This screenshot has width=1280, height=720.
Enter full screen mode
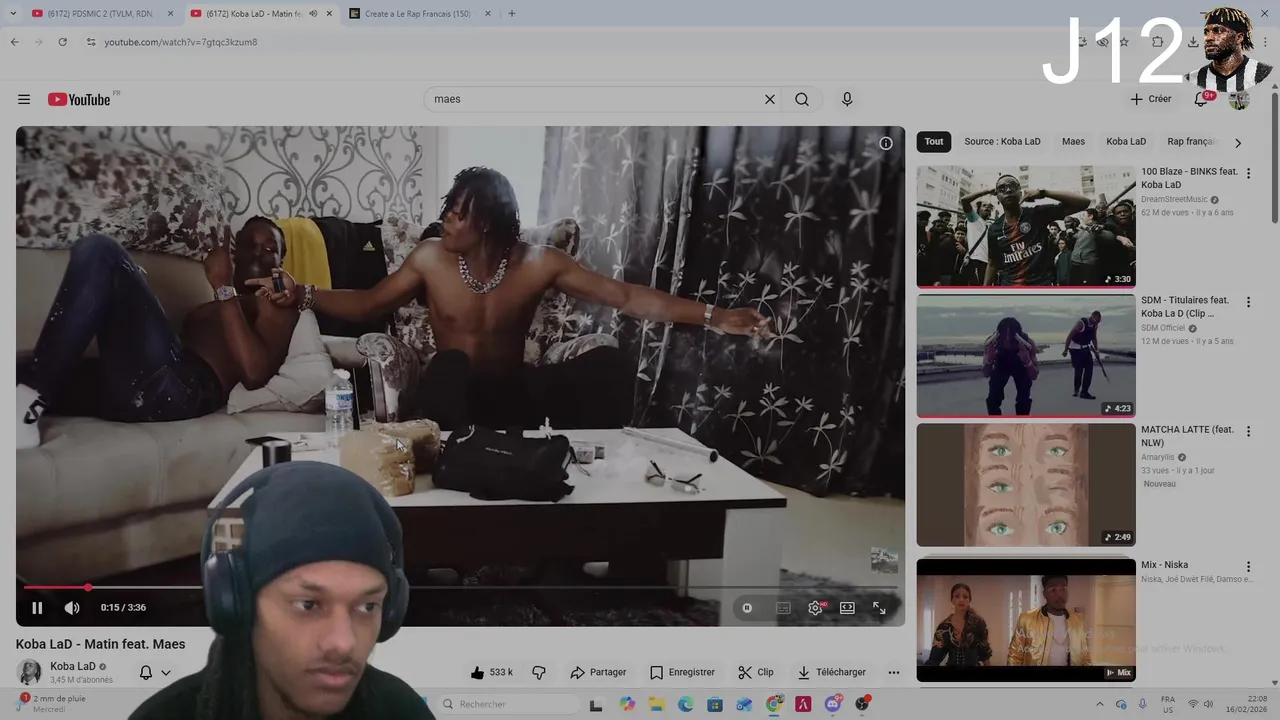click(x=879, y=608)
